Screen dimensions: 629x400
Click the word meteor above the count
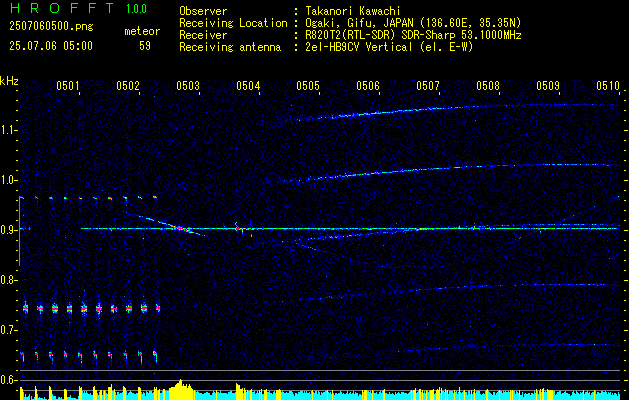coord(142,31)
